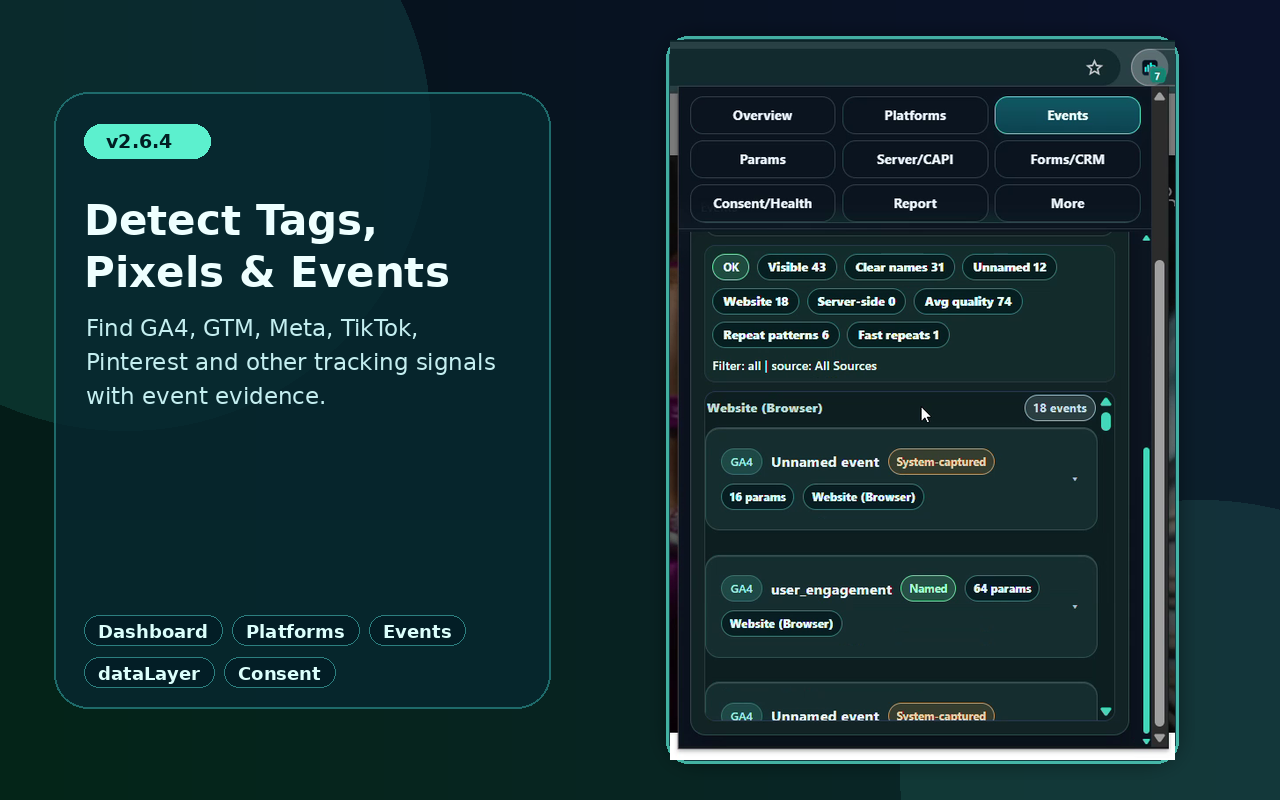
Task: Click the OK status chip
Action: pos(730,267)
